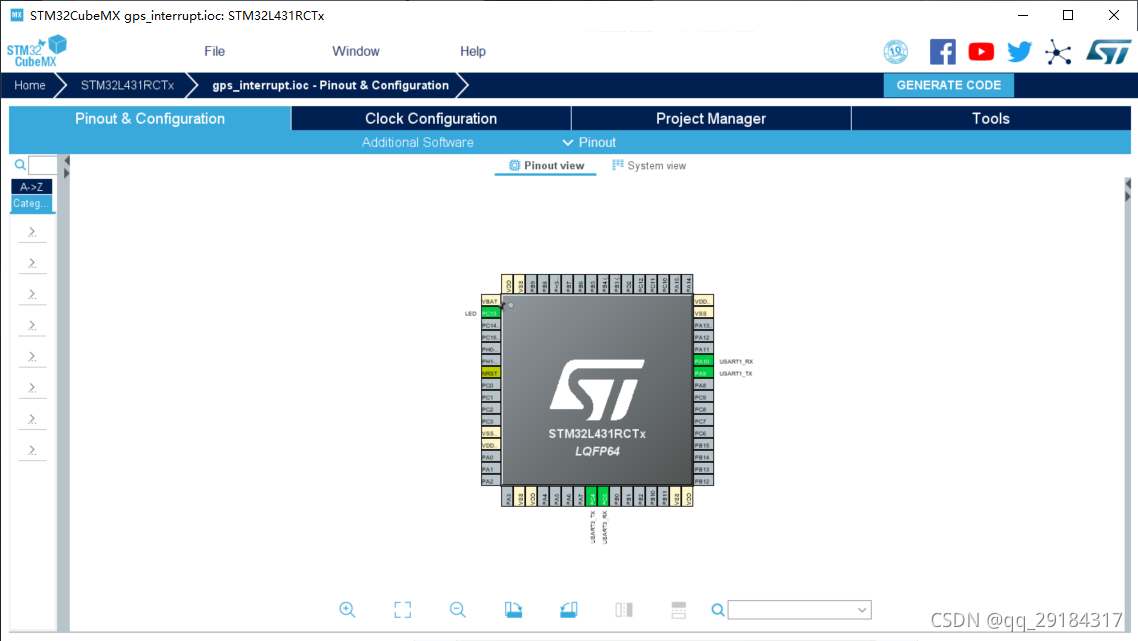
Task: Click the MX app icon in title bar
Action: coord(17,15)
